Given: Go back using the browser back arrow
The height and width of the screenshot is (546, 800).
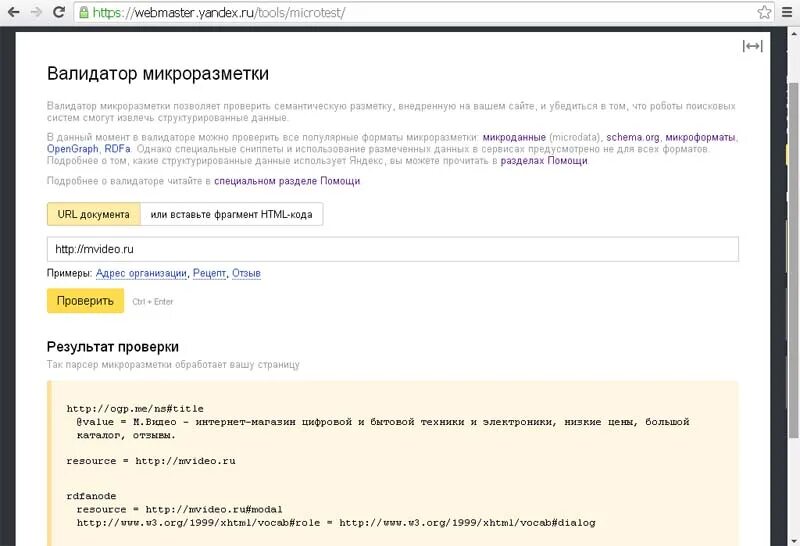Looking at the screenshot, I should pos(13,12).
